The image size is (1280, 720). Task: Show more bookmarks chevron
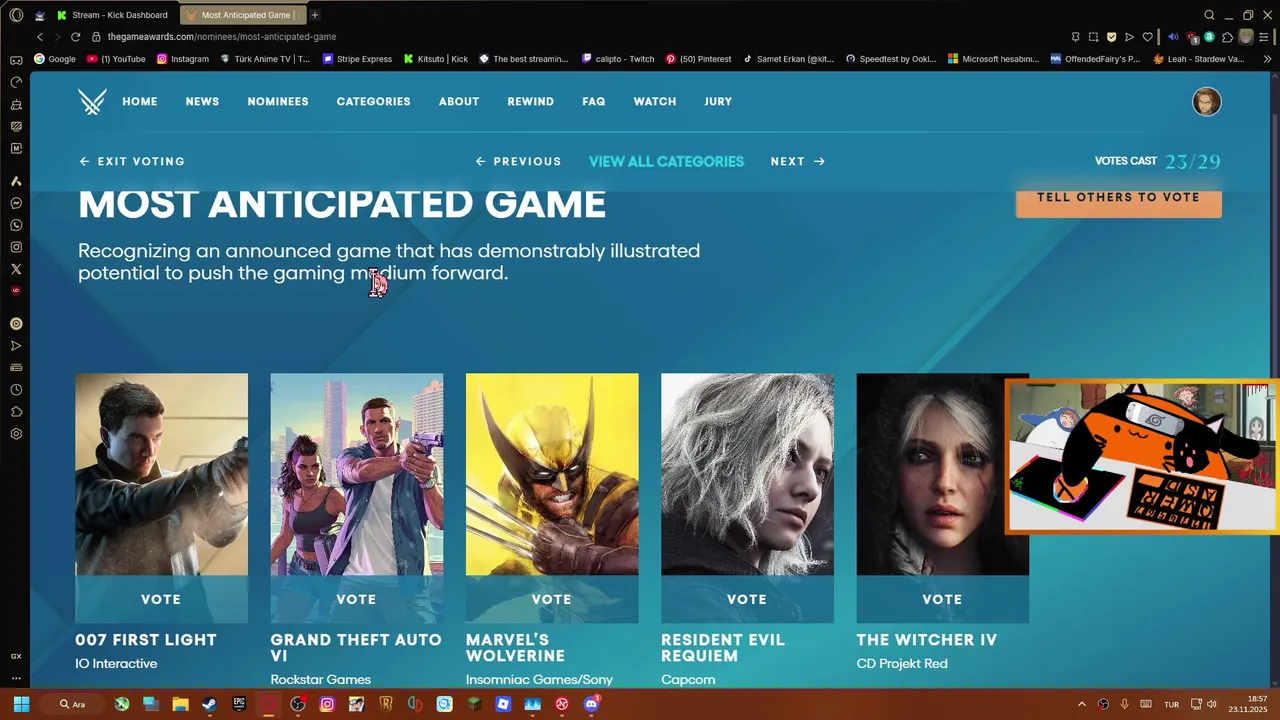coord(1268,59)
